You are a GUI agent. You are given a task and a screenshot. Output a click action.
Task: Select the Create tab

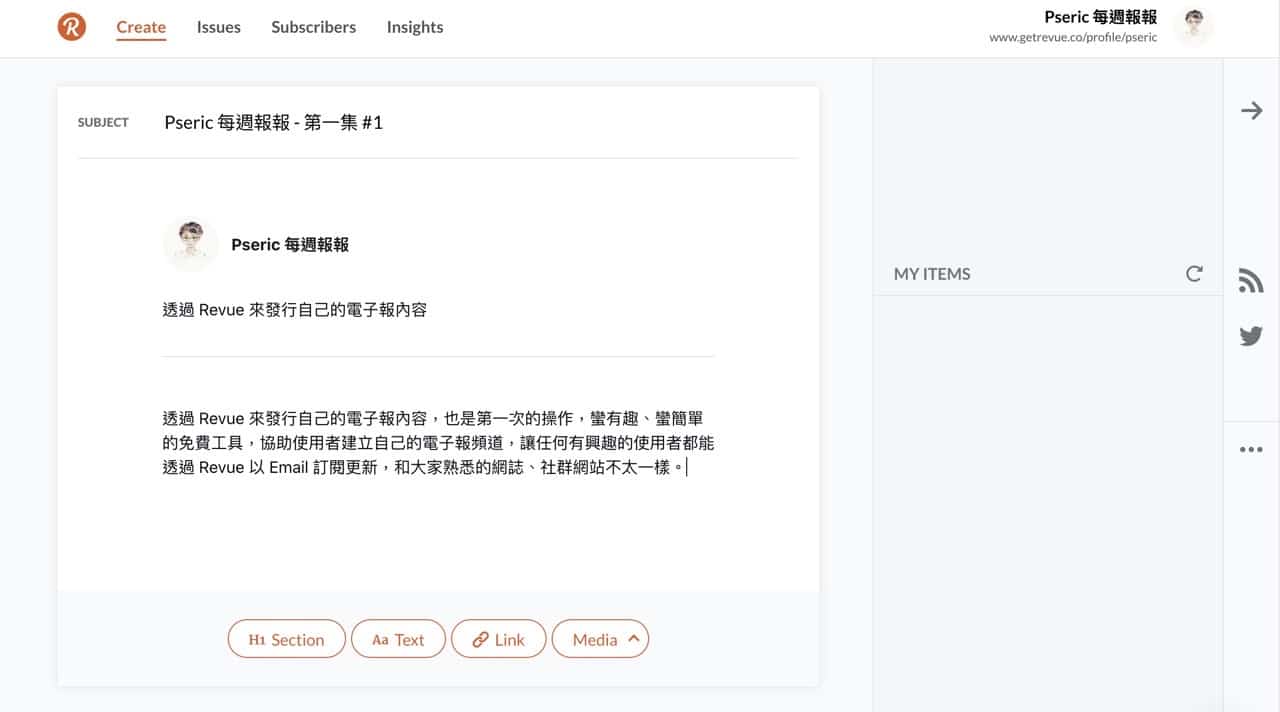click(x=141, y=27)
